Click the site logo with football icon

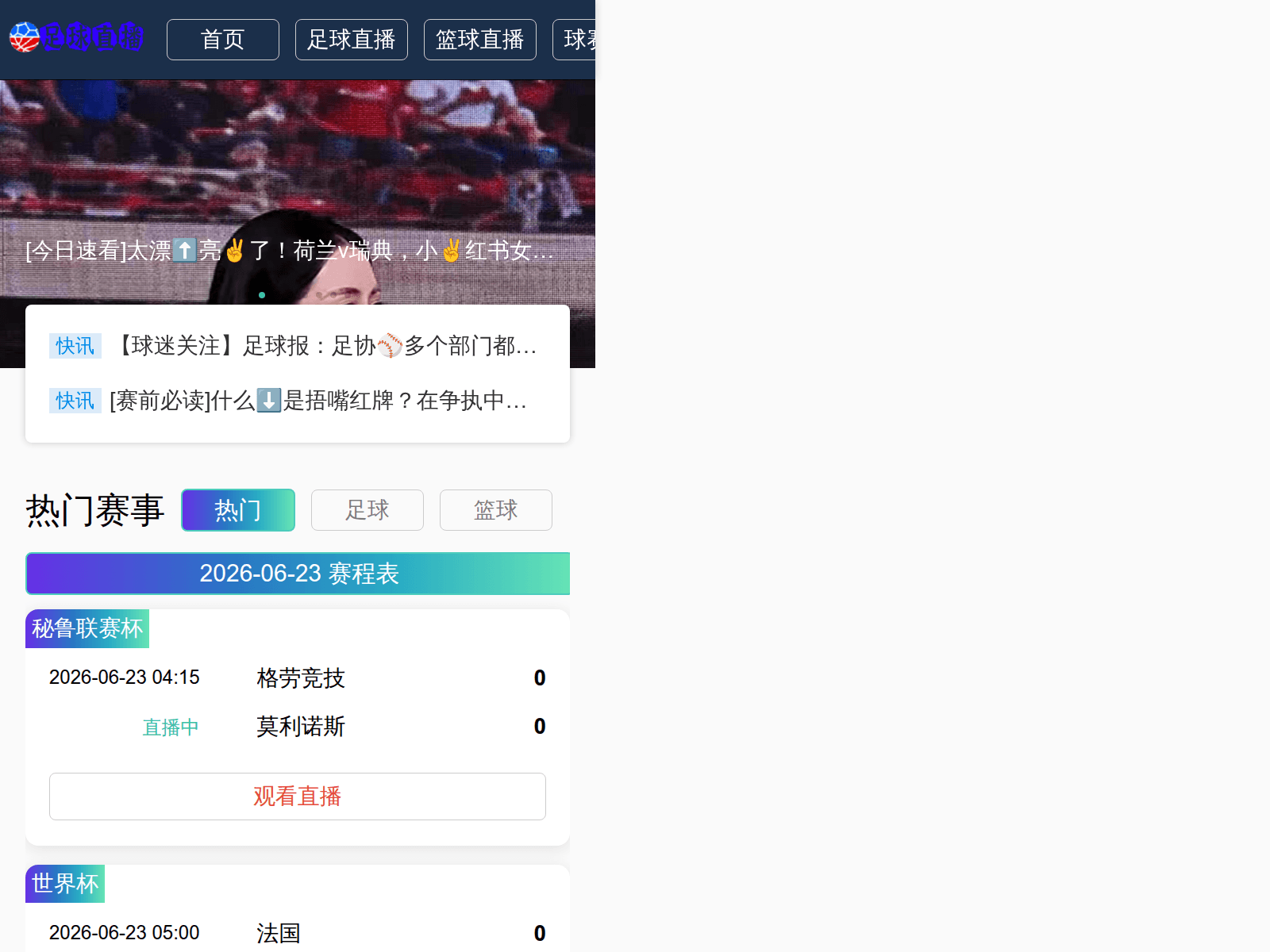point(76,37)
